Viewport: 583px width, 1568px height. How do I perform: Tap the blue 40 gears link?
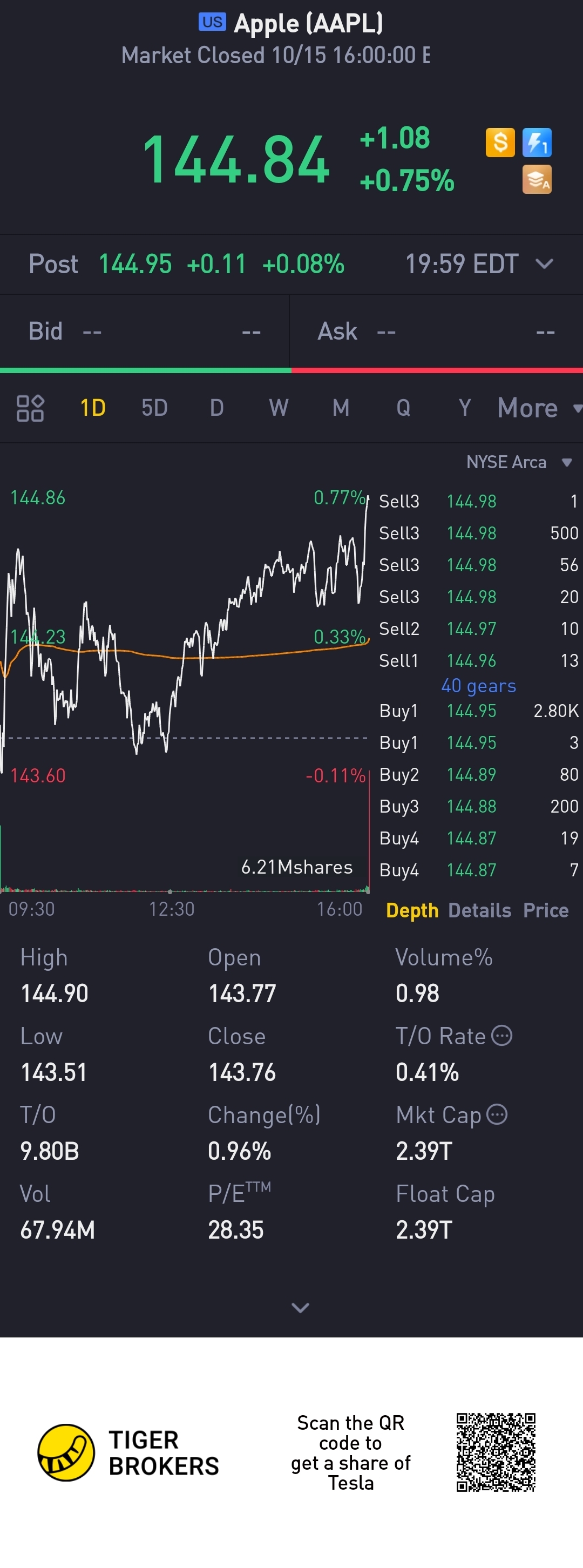click(478, 686)
